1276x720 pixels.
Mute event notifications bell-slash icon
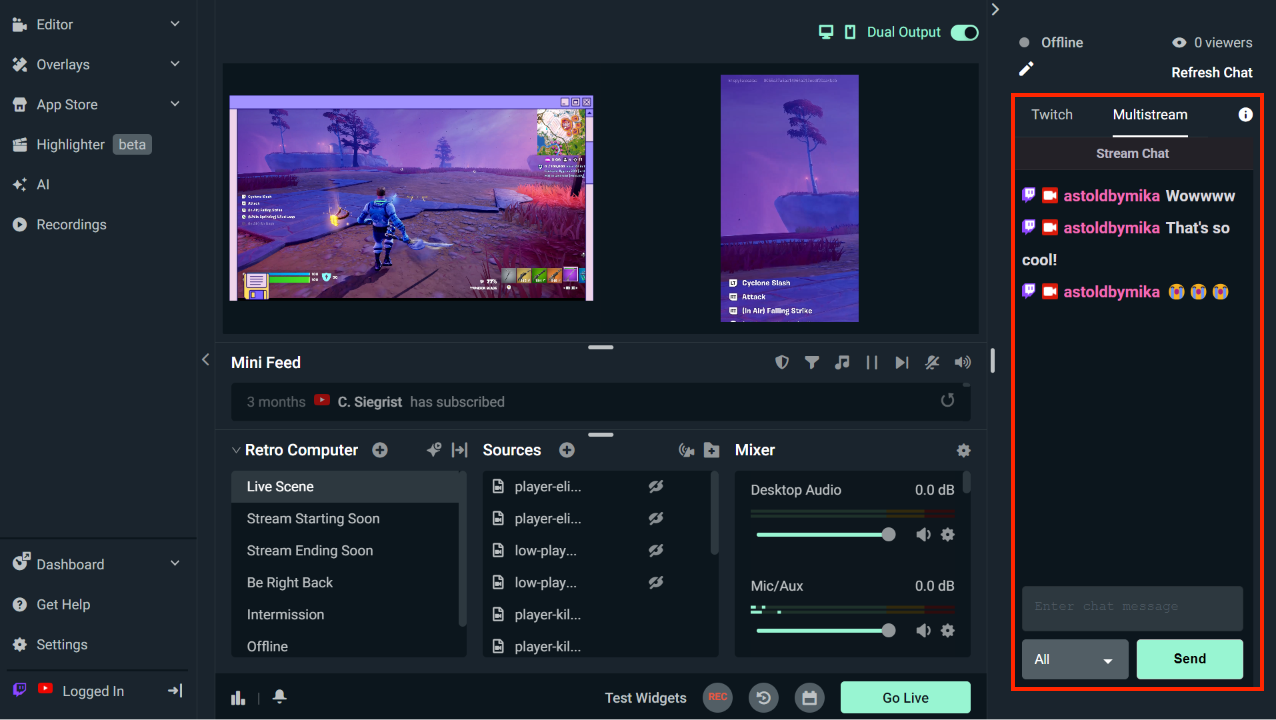point(932,362)
